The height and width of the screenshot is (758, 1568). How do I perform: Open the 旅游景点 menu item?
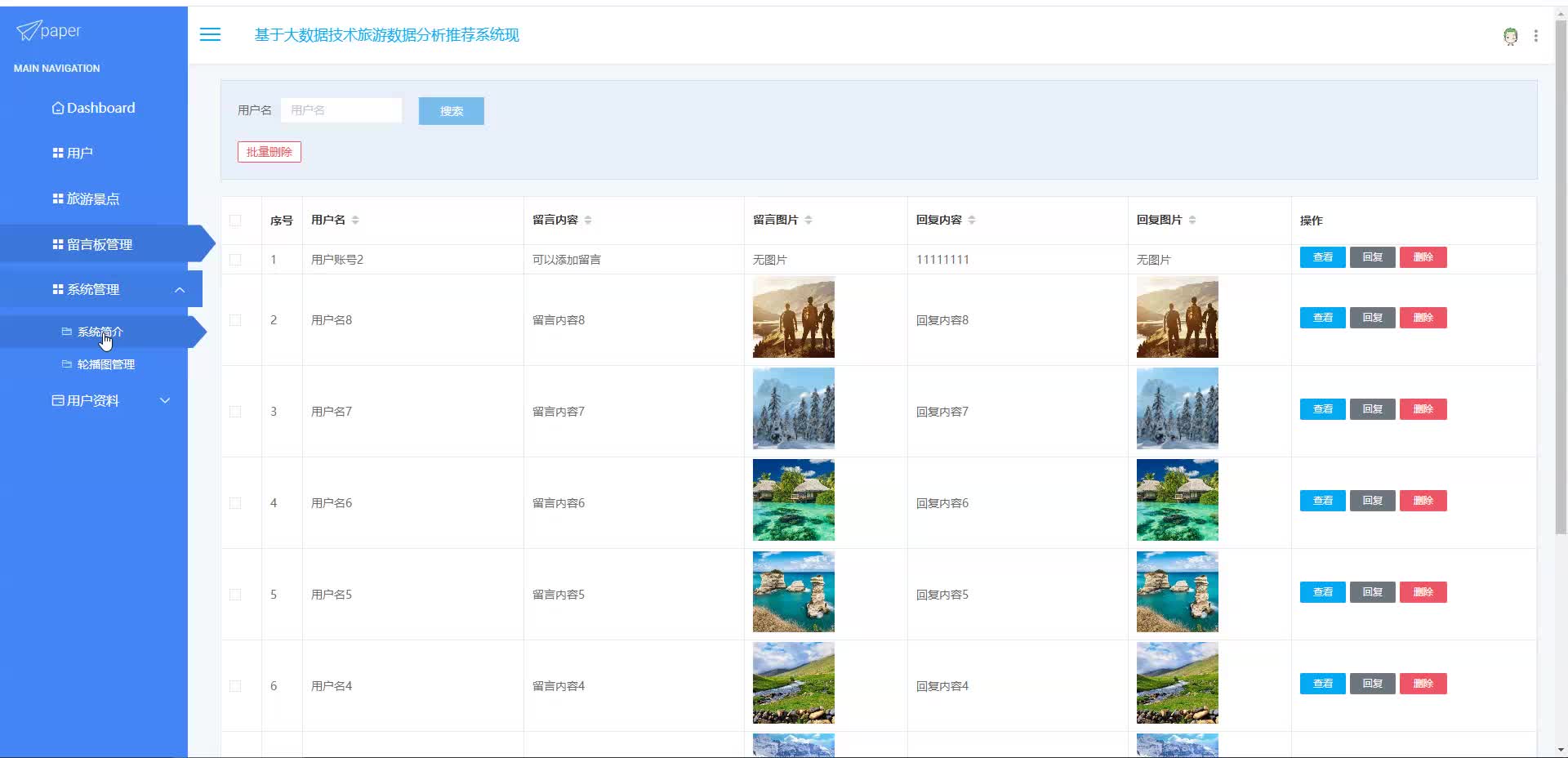94,198
